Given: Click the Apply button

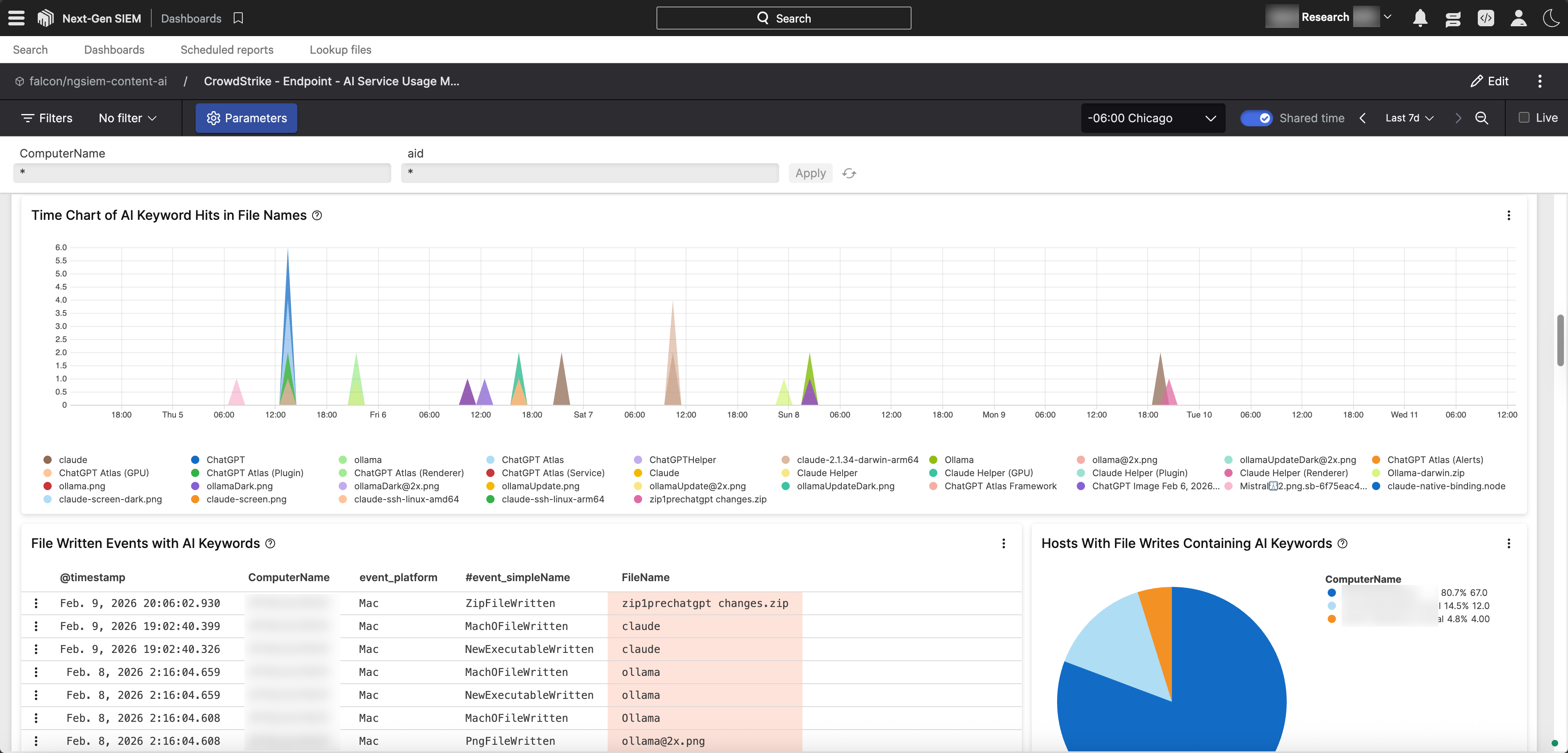Looking at the screenshot, I should click(x=810, y=173).
